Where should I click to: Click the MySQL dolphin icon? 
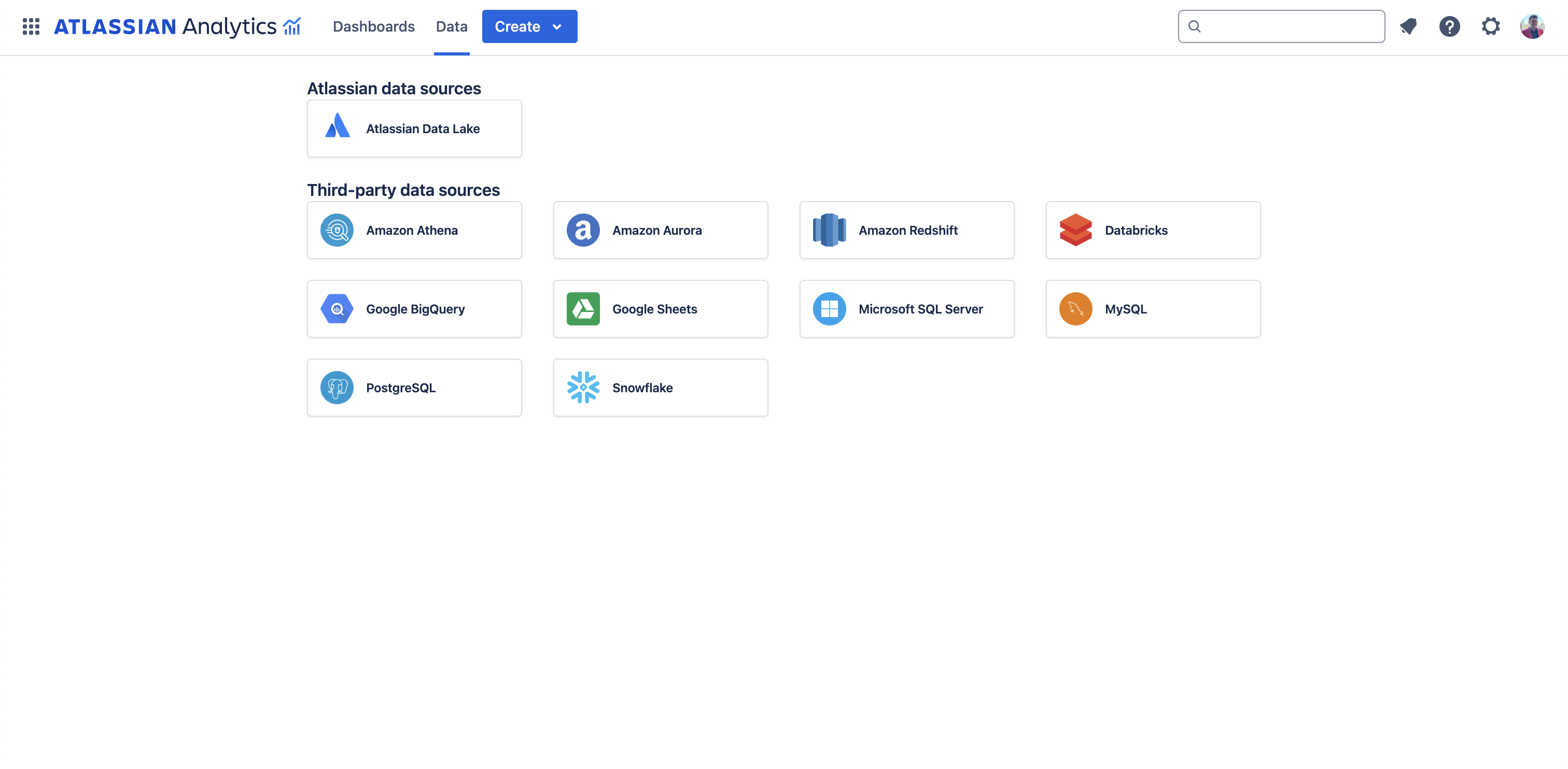1075,309
